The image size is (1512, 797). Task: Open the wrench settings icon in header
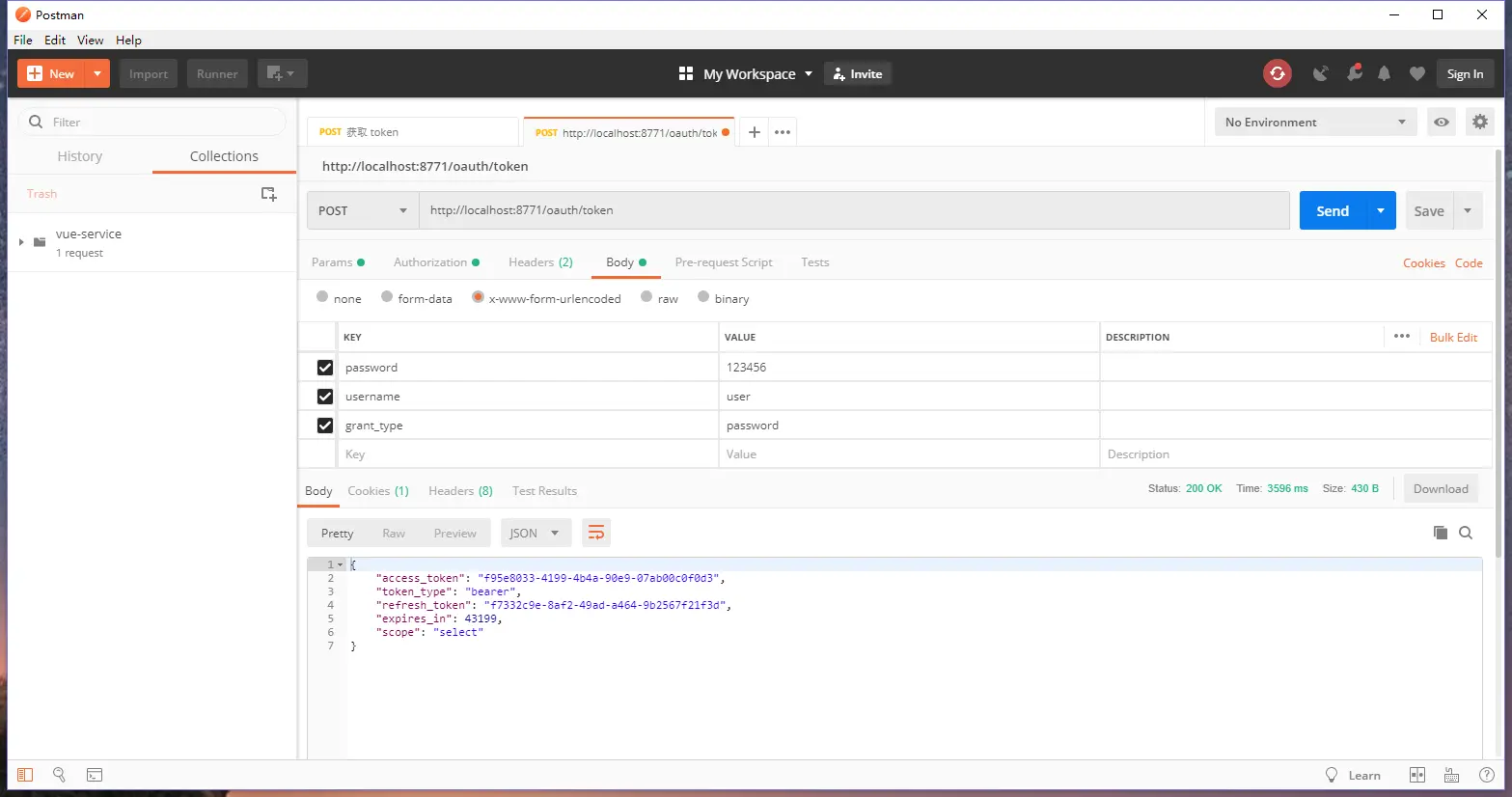1355,73
